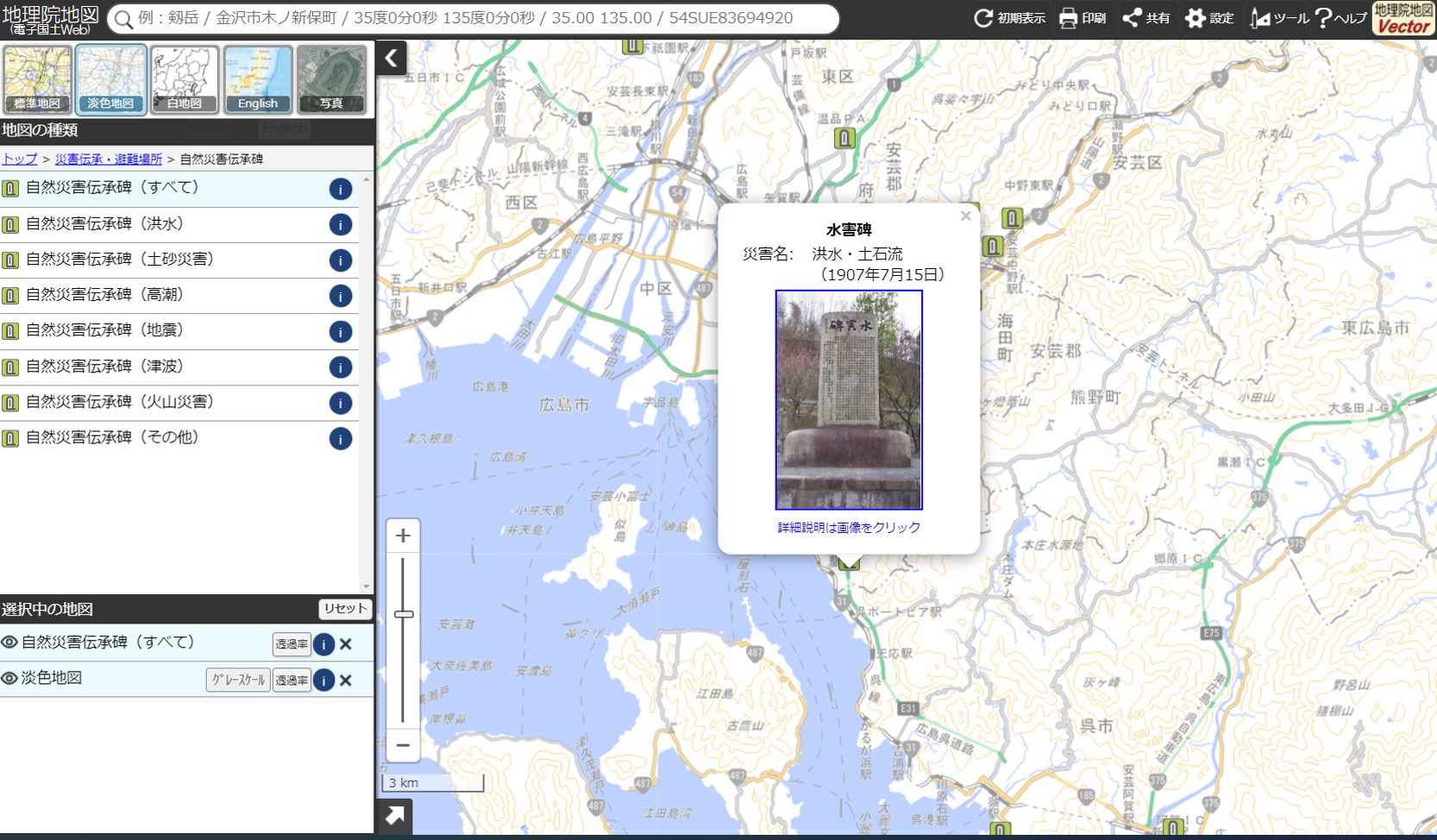Show info for 自然災害伝承碑（すべて）
This screenshot has height=840, width=1437.
click(x=341, y=189)
